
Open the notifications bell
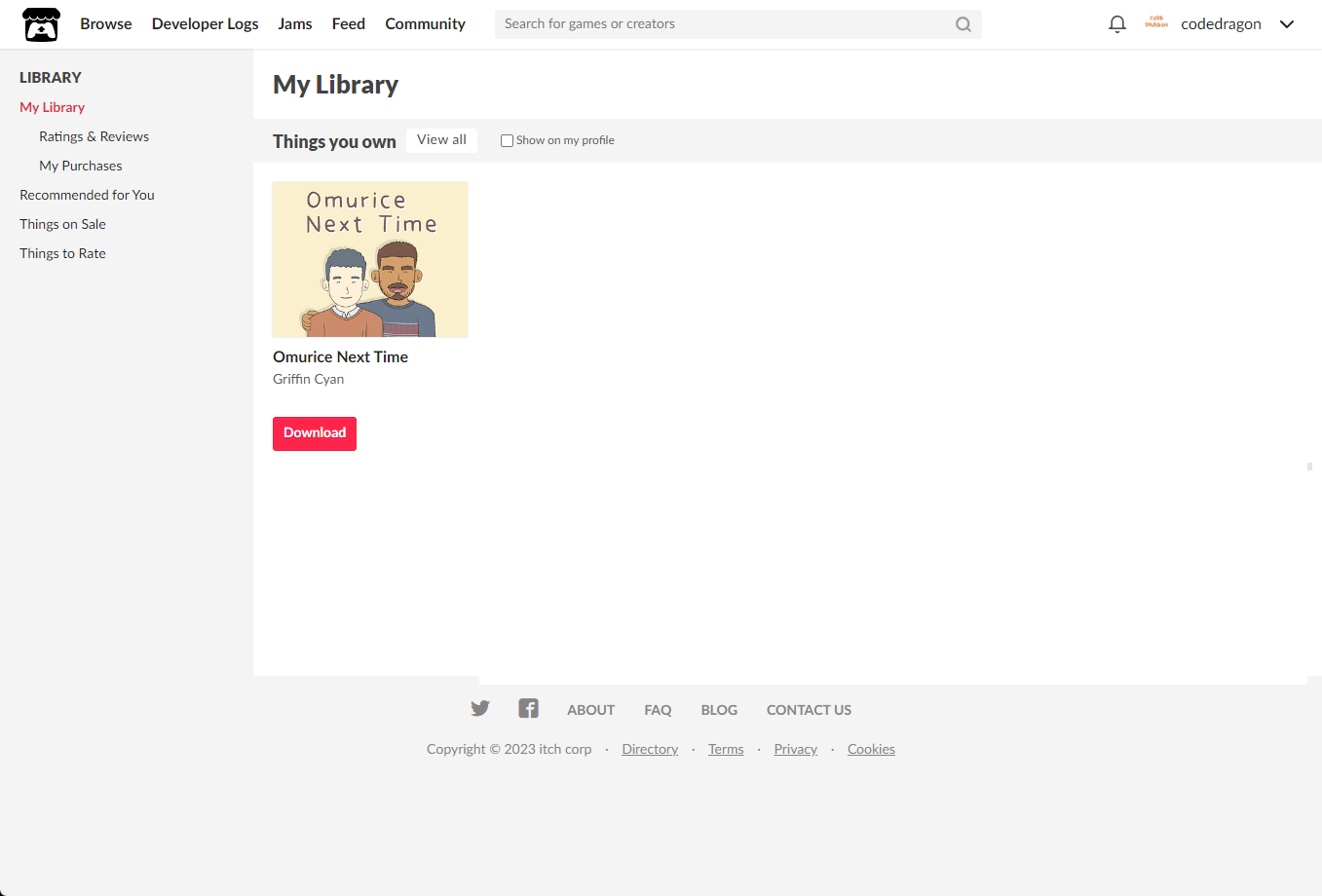point(1117,24)
